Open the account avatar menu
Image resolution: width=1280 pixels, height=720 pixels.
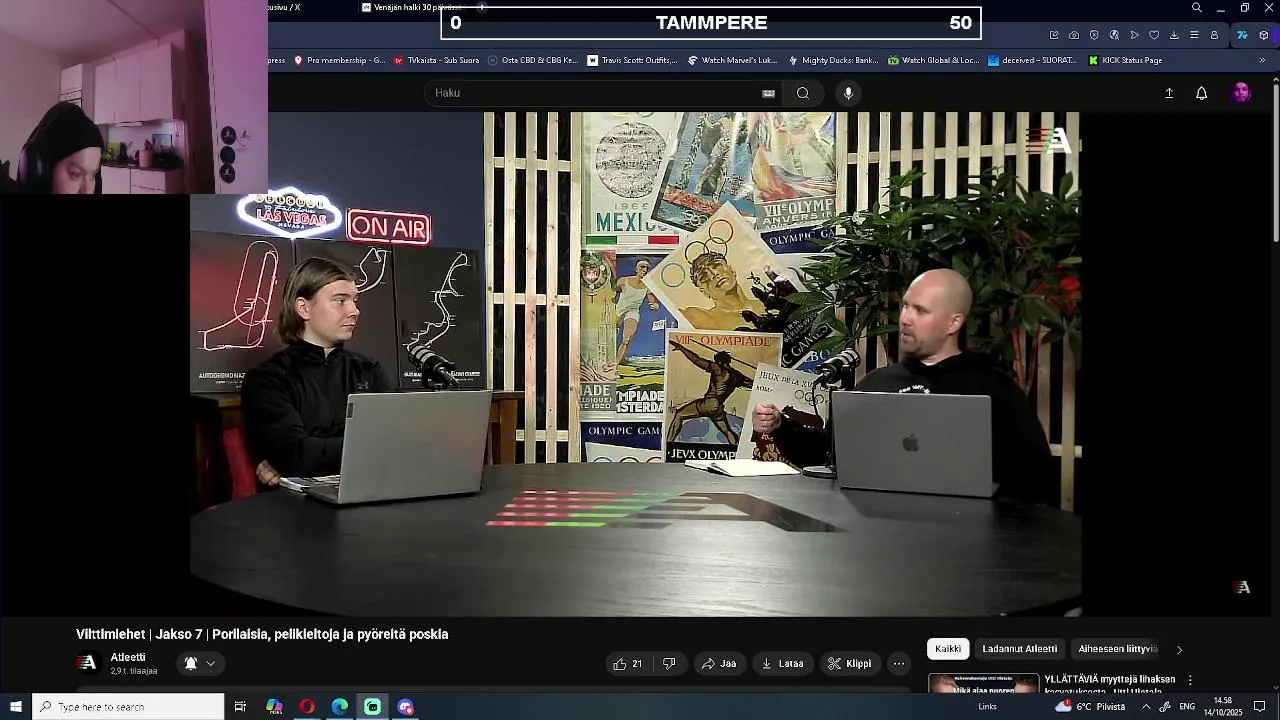click(x=1241, y=93)
